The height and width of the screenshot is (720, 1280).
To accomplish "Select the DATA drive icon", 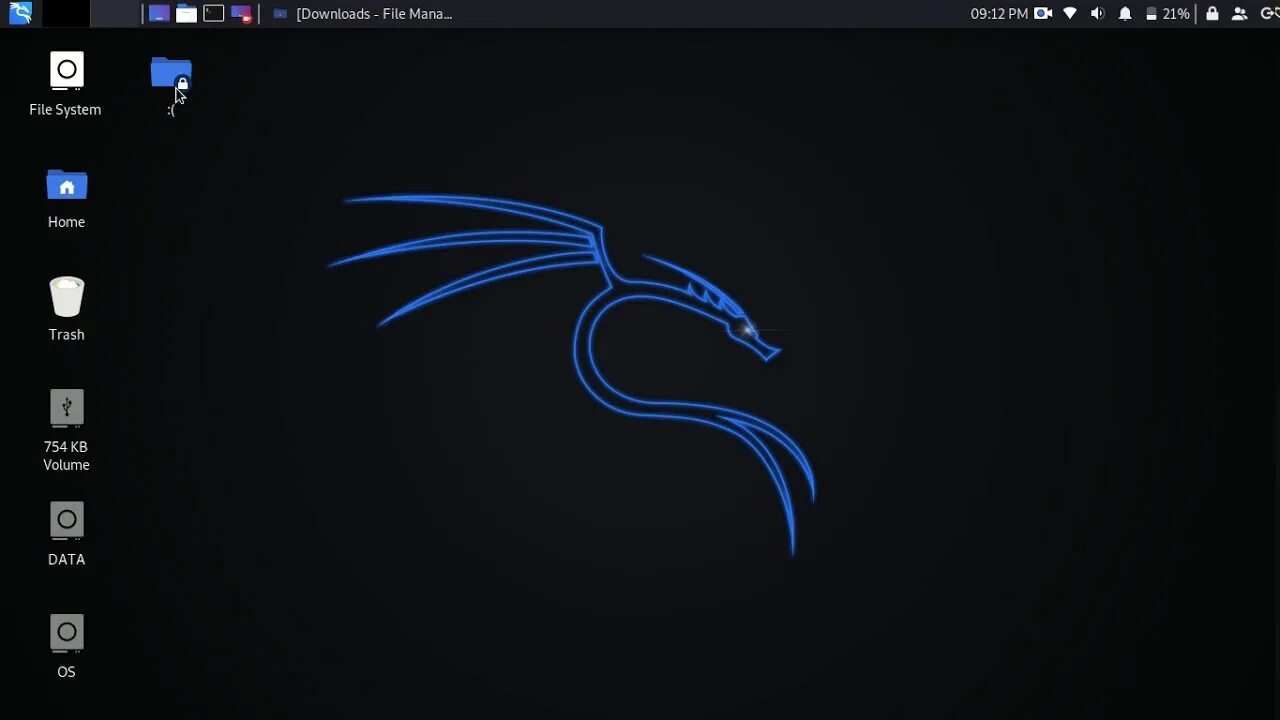I will click(66, 534).
